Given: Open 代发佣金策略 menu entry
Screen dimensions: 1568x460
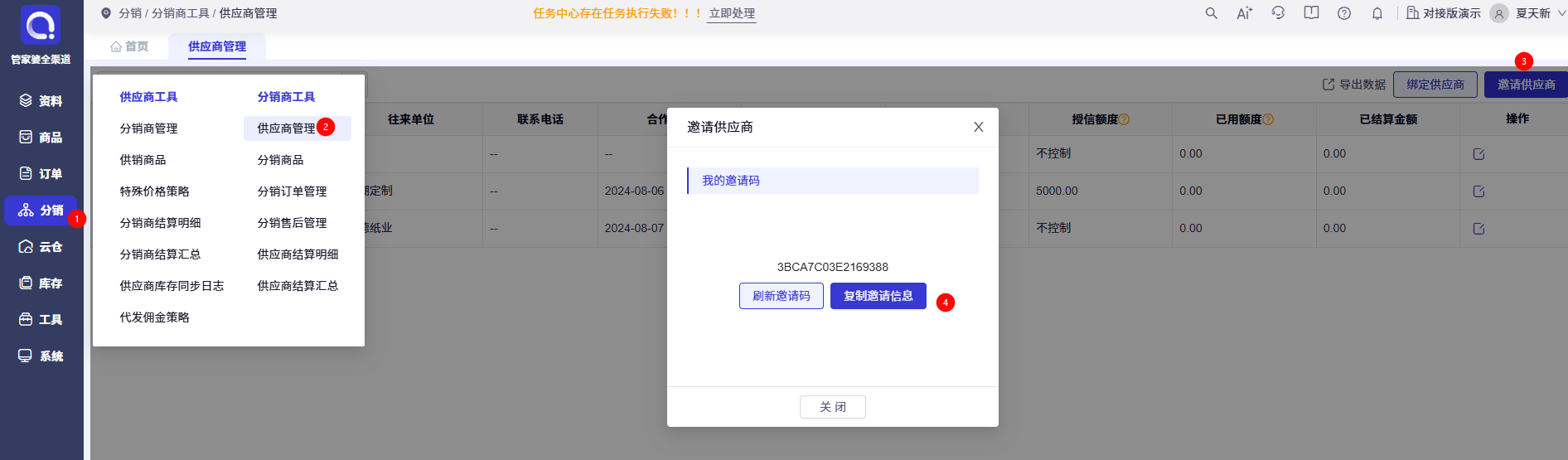Looking at the screenshot, I should (x=154, y=317).
